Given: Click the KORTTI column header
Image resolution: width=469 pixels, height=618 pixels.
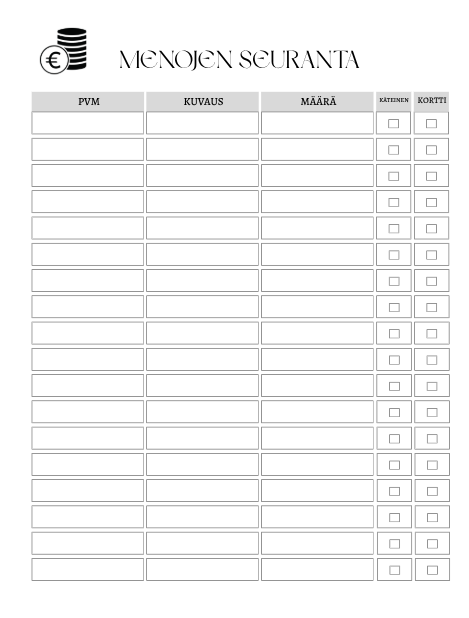Looking at the screenshot, I should (432, 101).
